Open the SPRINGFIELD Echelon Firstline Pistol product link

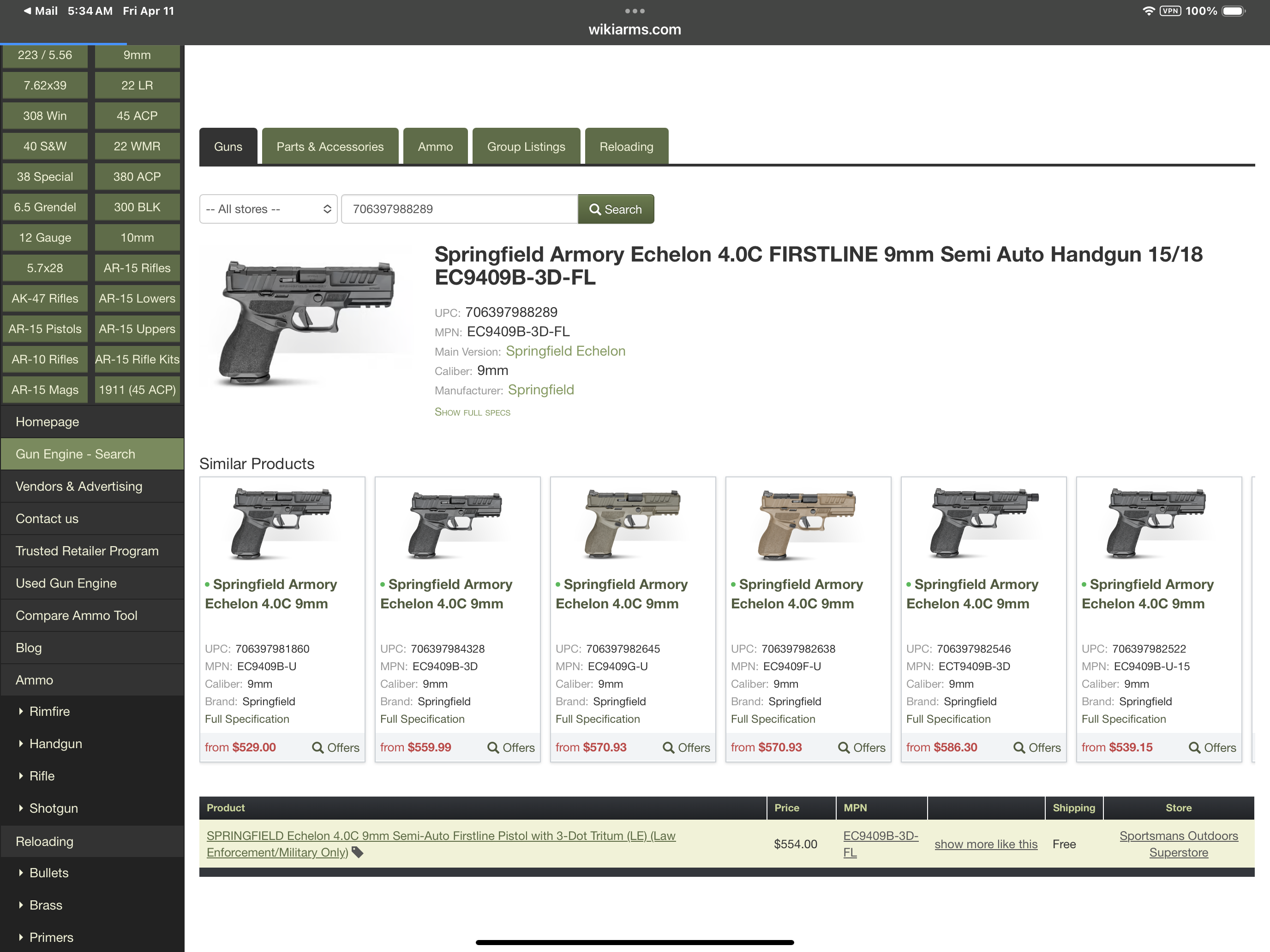[441, 844]
